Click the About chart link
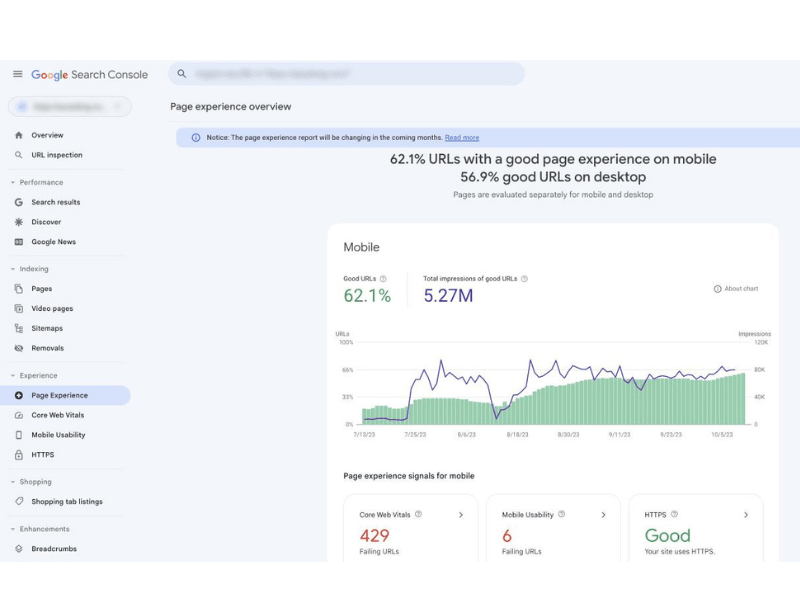Screen dimensions: 800x600 pos(736,289)
